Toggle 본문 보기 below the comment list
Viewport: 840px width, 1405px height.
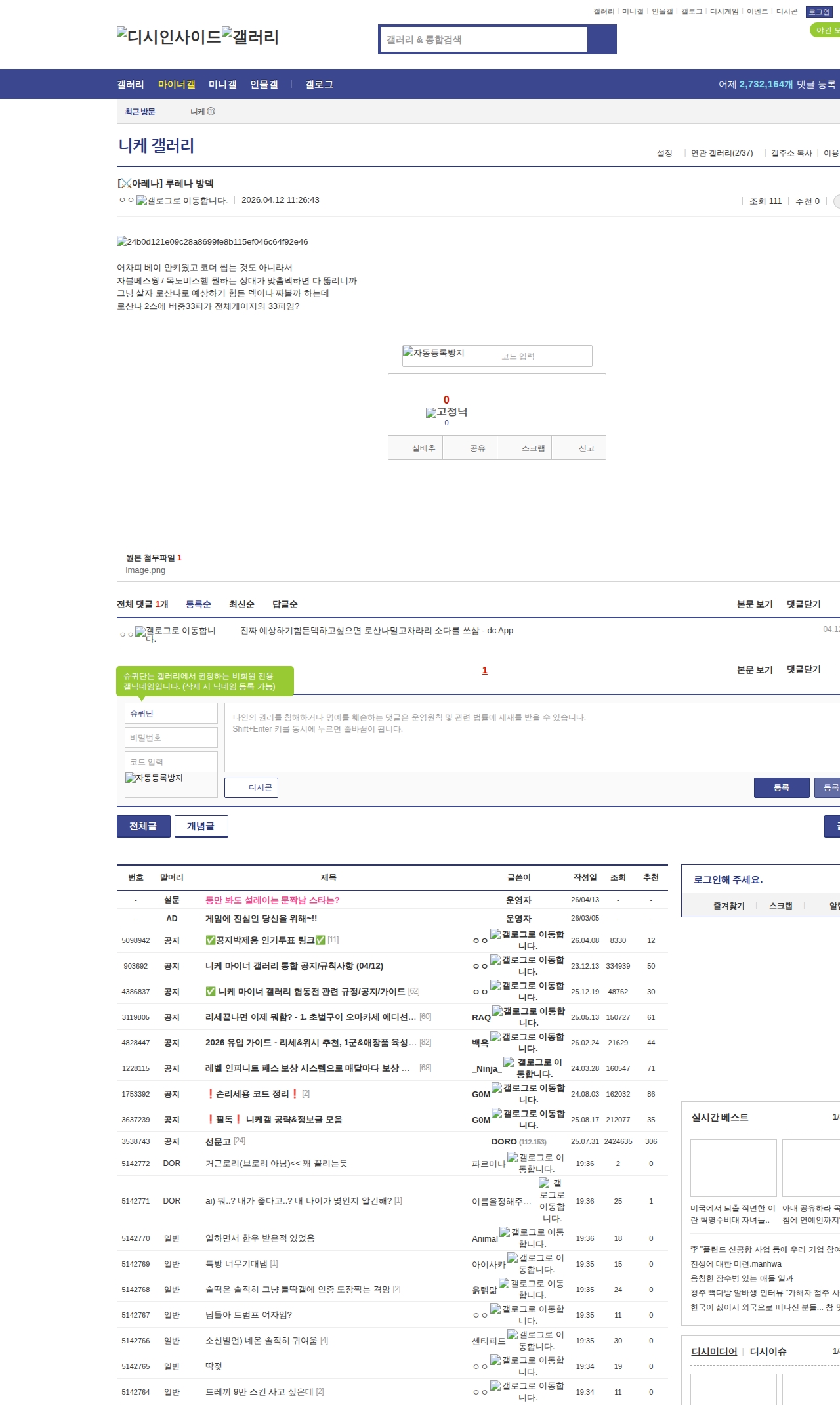coord(755,670)
